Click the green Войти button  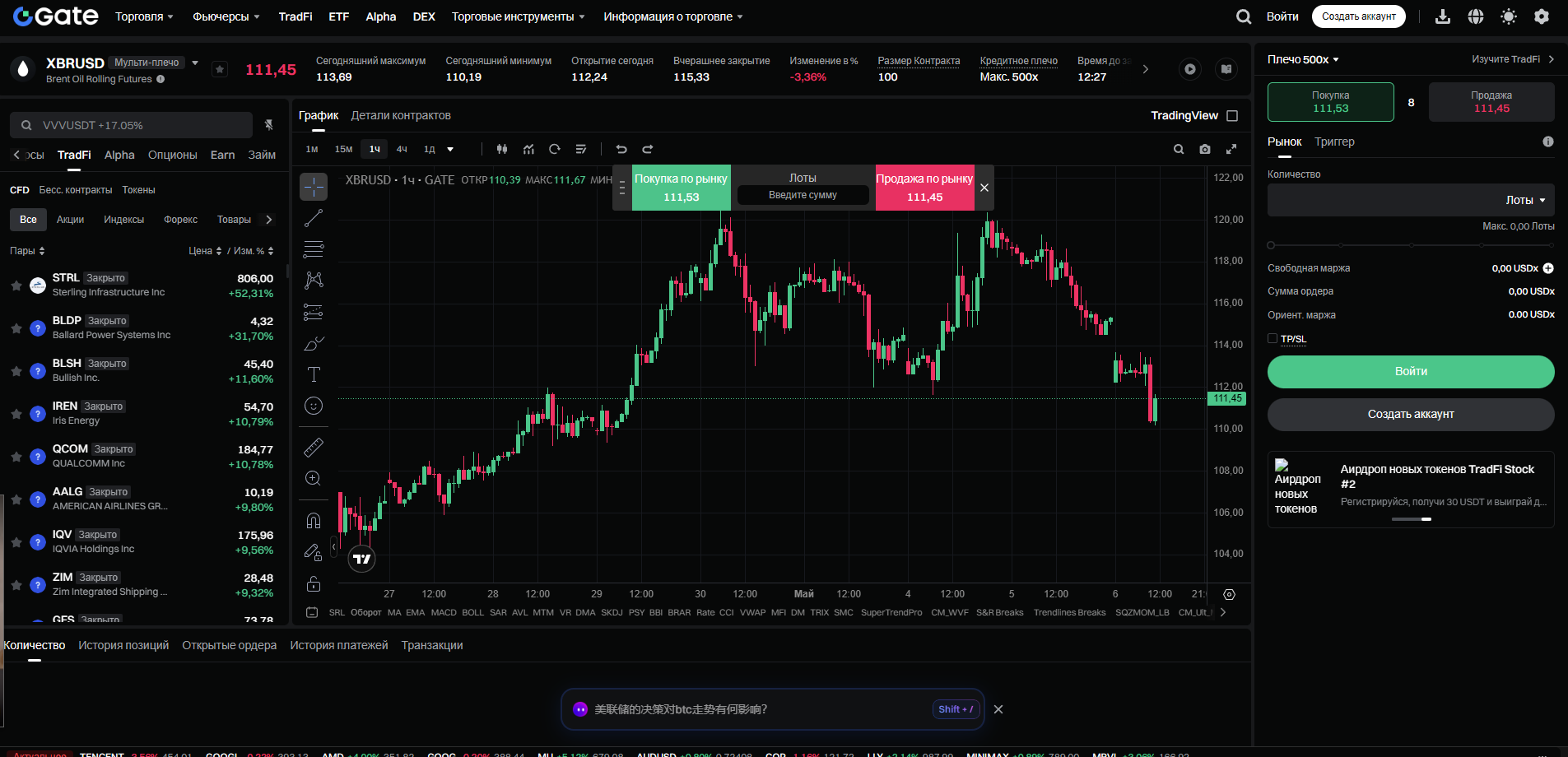[1411, 371]
